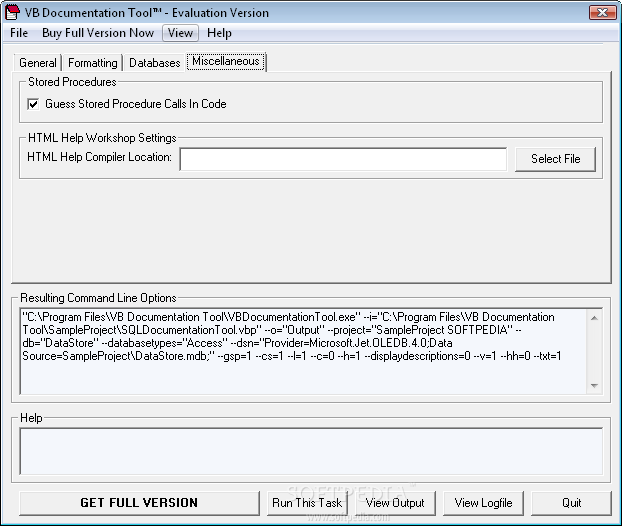Click the GET FULL VERSION button

[139, 503]
